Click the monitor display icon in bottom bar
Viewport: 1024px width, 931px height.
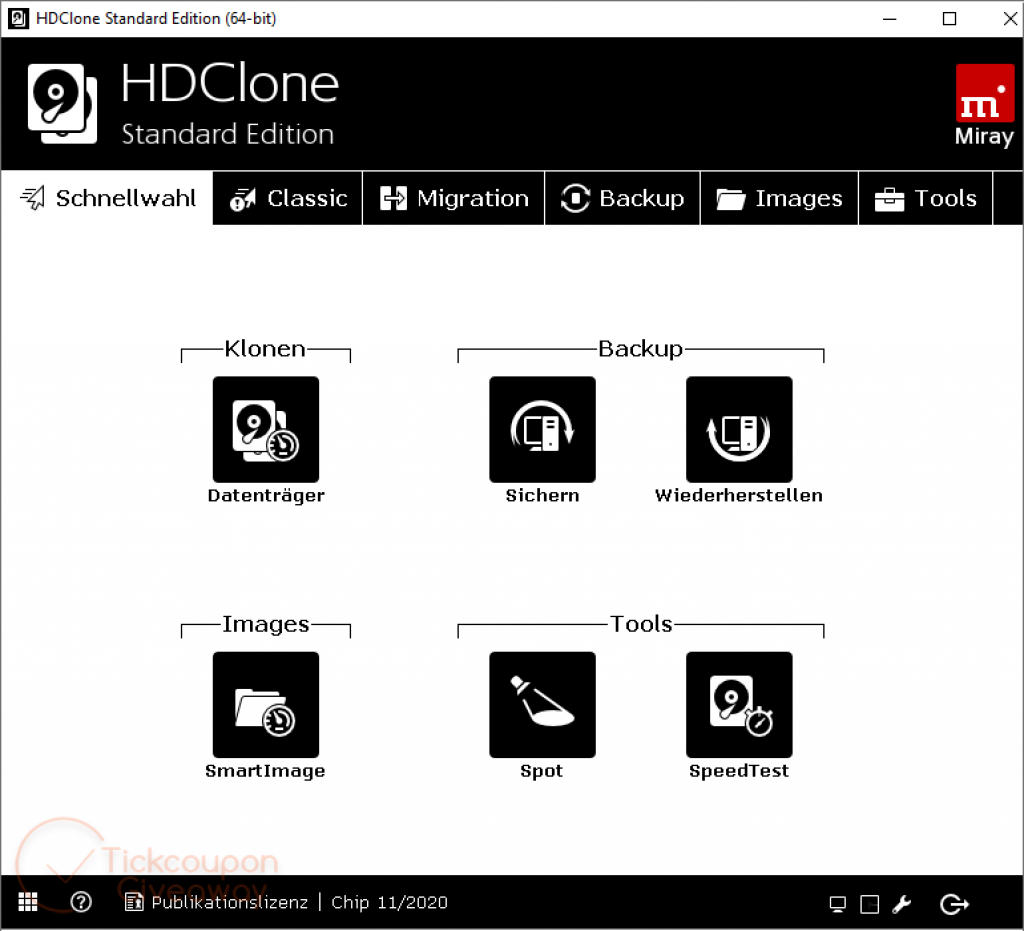837,904
